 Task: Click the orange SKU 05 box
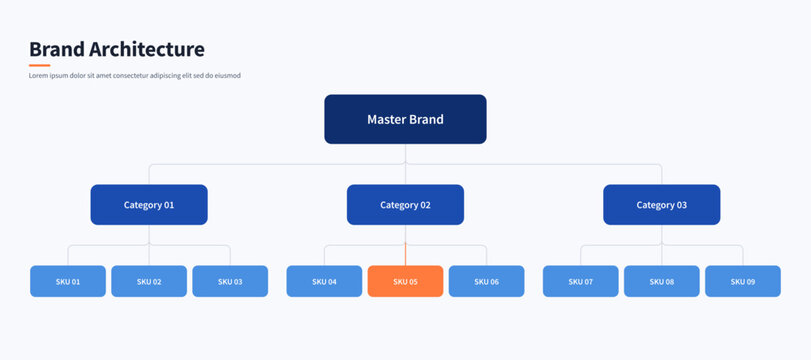pos(406,281)
